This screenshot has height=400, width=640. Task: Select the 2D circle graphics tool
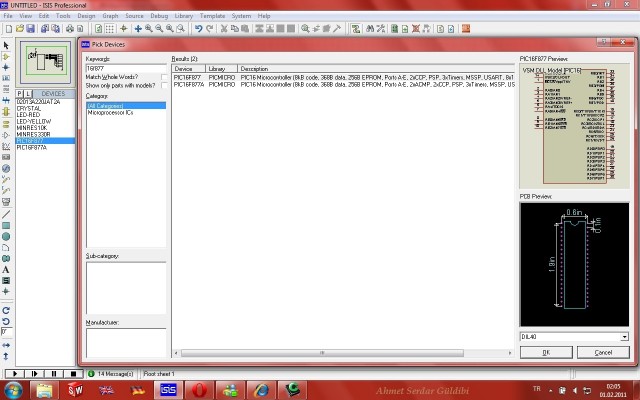[x=6, y=236]
